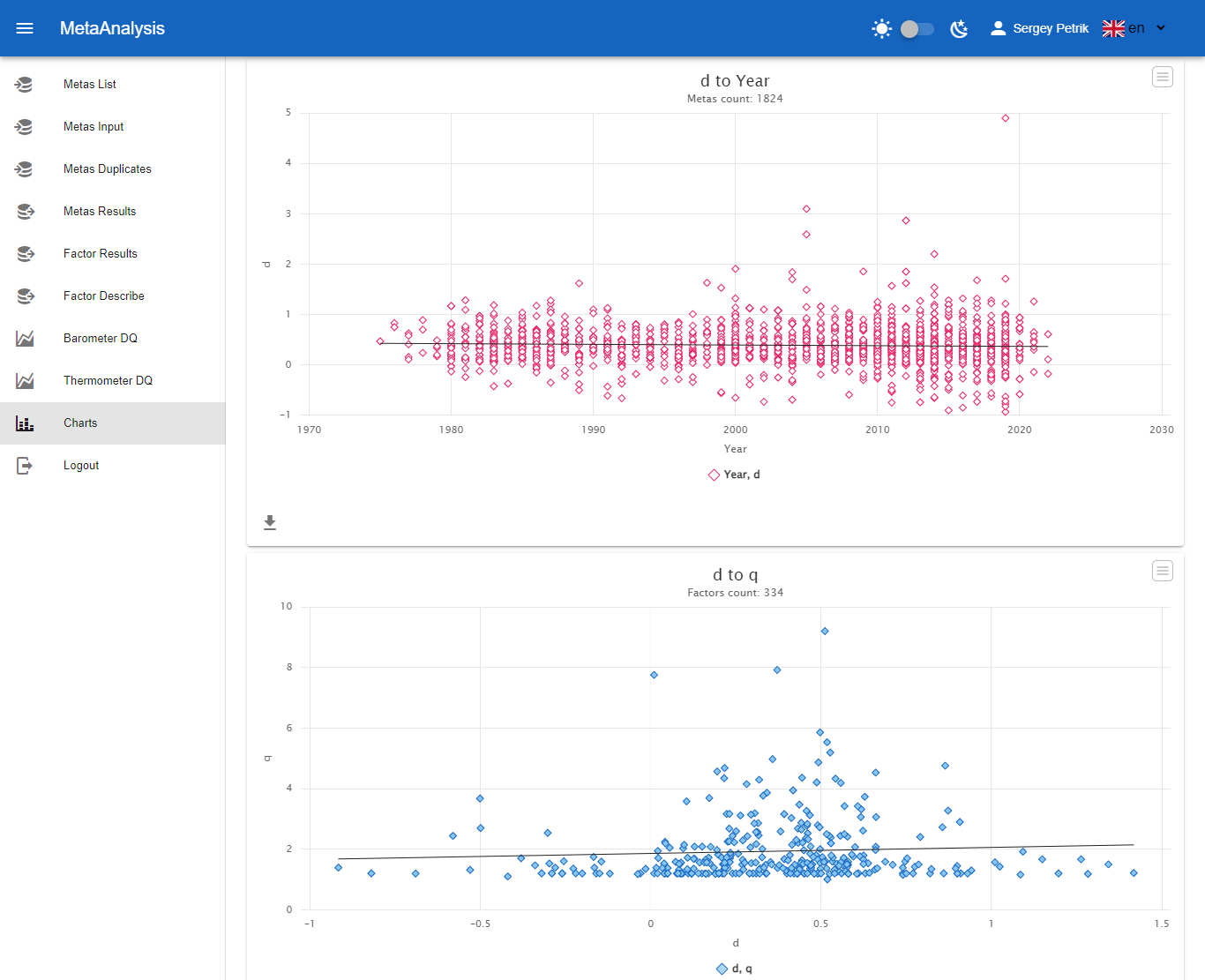The width and height of the screenshot is (1205, 980).
Task: Click the Charts bar-graph icon
Action: pyautogui.click(x=25, y=423)
